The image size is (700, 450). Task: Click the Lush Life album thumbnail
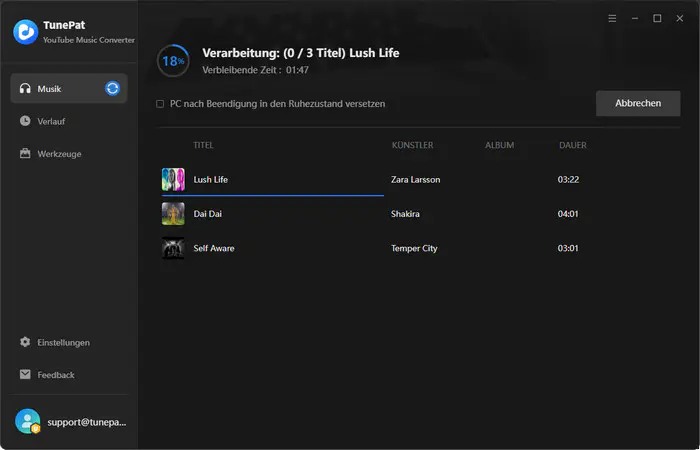click(x=173, y=179)
